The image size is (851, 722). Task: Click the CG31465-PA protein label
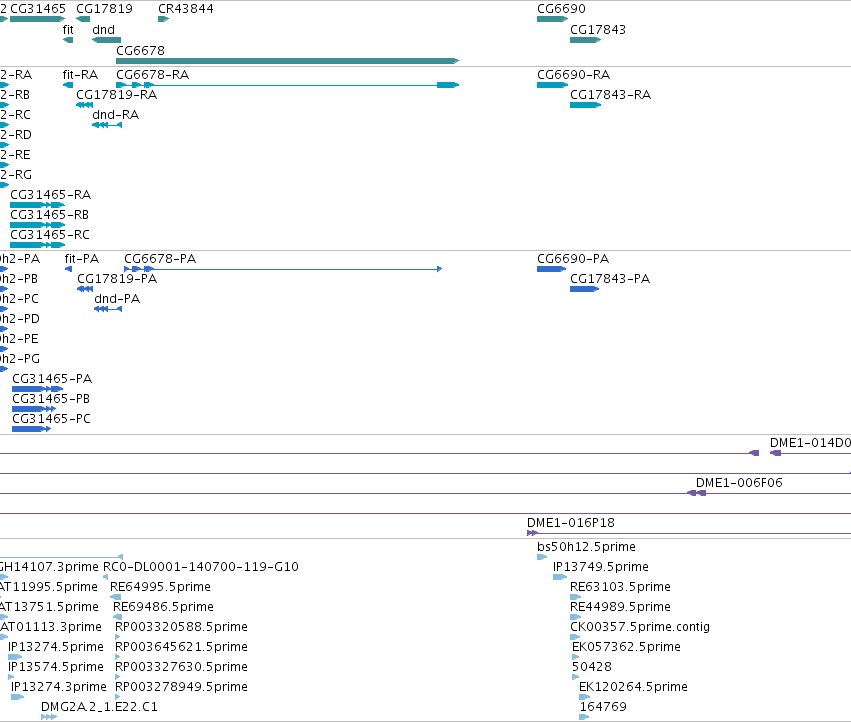pos(52,378)
